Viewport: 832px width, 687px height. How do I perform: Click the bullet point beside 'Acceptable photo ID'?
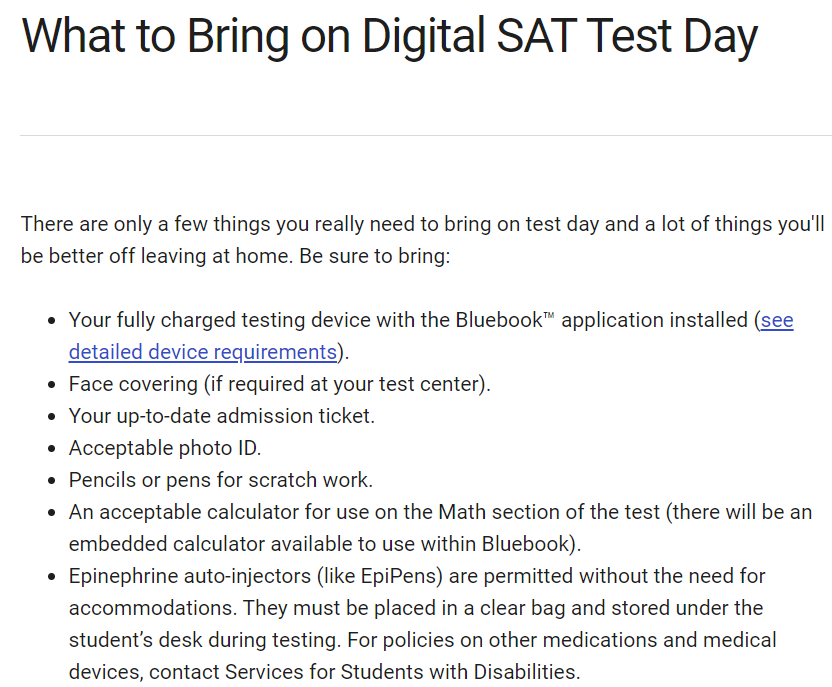pos(51,449)
